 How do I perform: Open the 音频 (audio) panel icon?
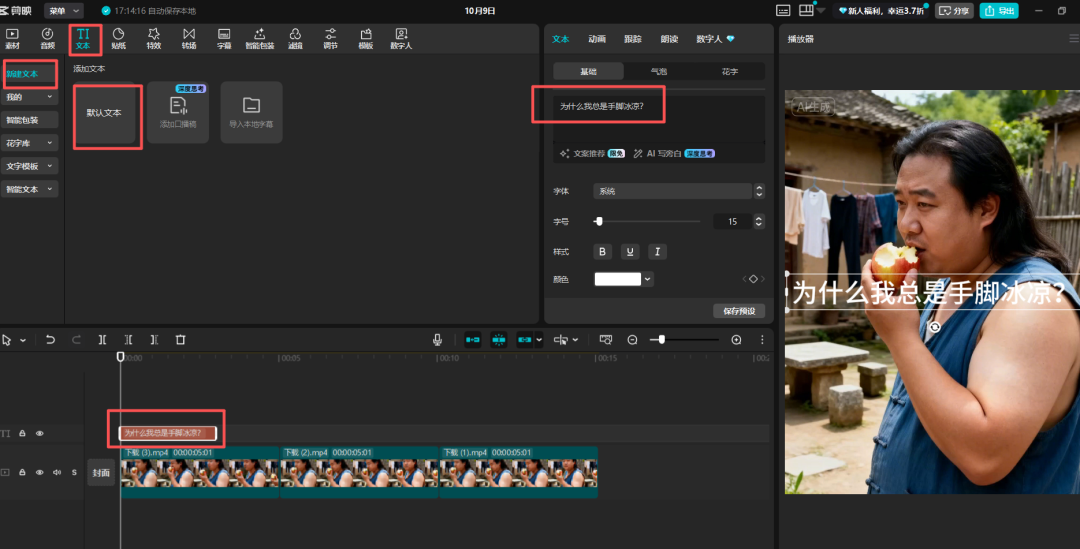(47, 38)
